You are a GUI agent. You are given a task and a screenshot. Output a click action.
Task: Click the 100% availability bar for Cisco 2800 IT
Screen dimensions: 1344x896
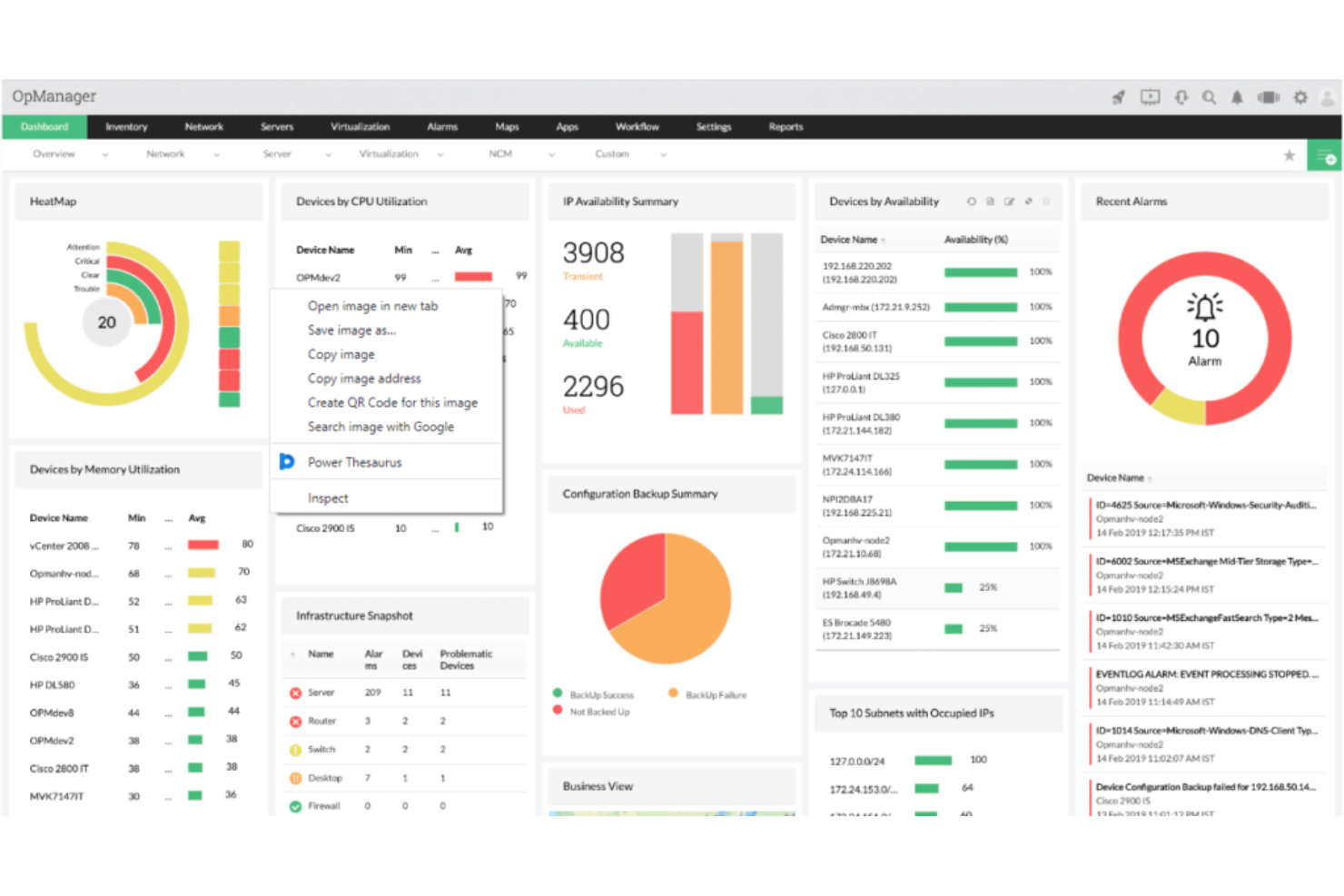[x=981, y=341]
